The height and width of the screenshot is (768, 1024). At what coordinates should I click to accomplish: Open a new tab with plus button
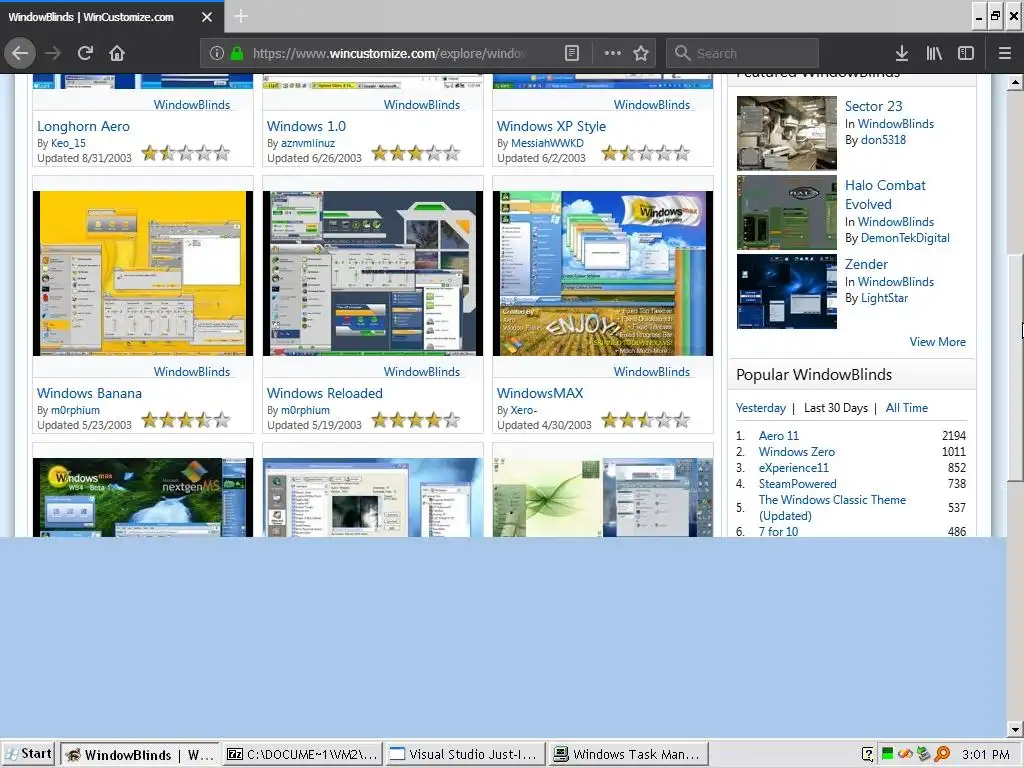(240, 16)
